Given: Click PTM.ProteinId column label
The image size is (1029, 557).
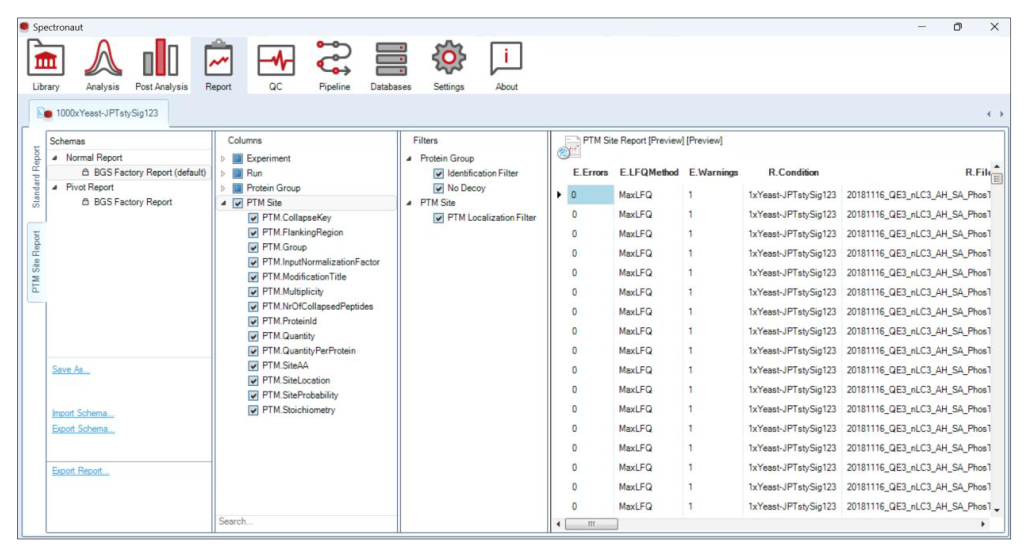Looking at the screenshot, I should pos(289,321).
